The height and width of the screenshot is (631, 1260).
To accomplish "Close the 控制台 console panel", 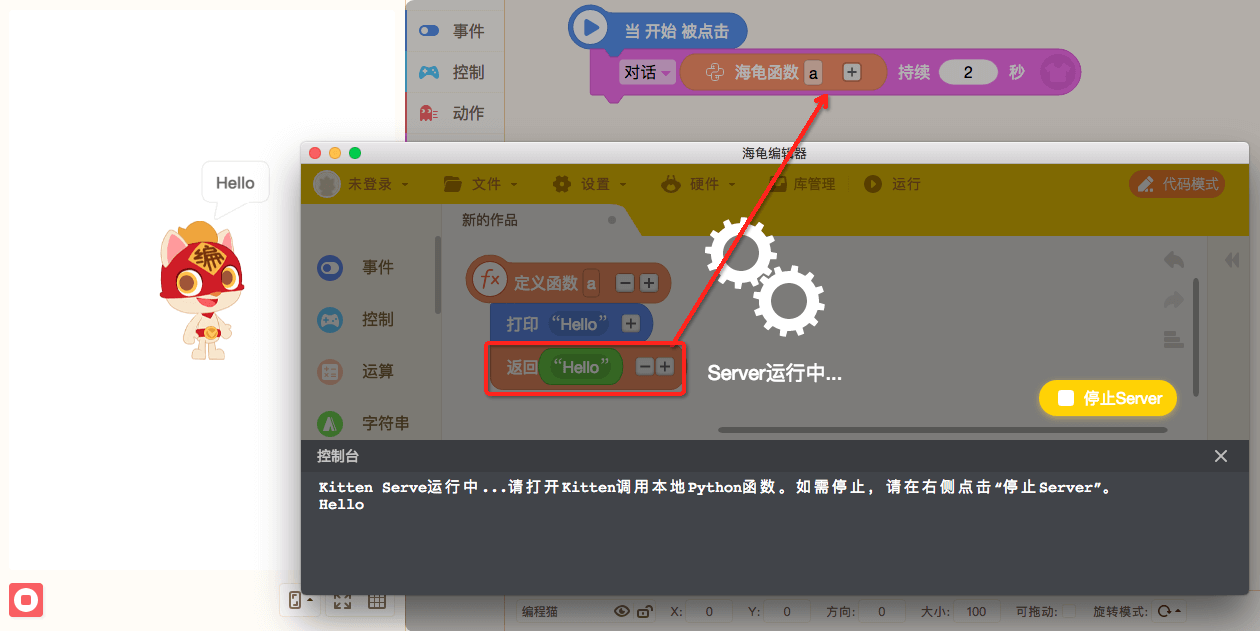I will pyautogui.click(x=1220, y=456).
